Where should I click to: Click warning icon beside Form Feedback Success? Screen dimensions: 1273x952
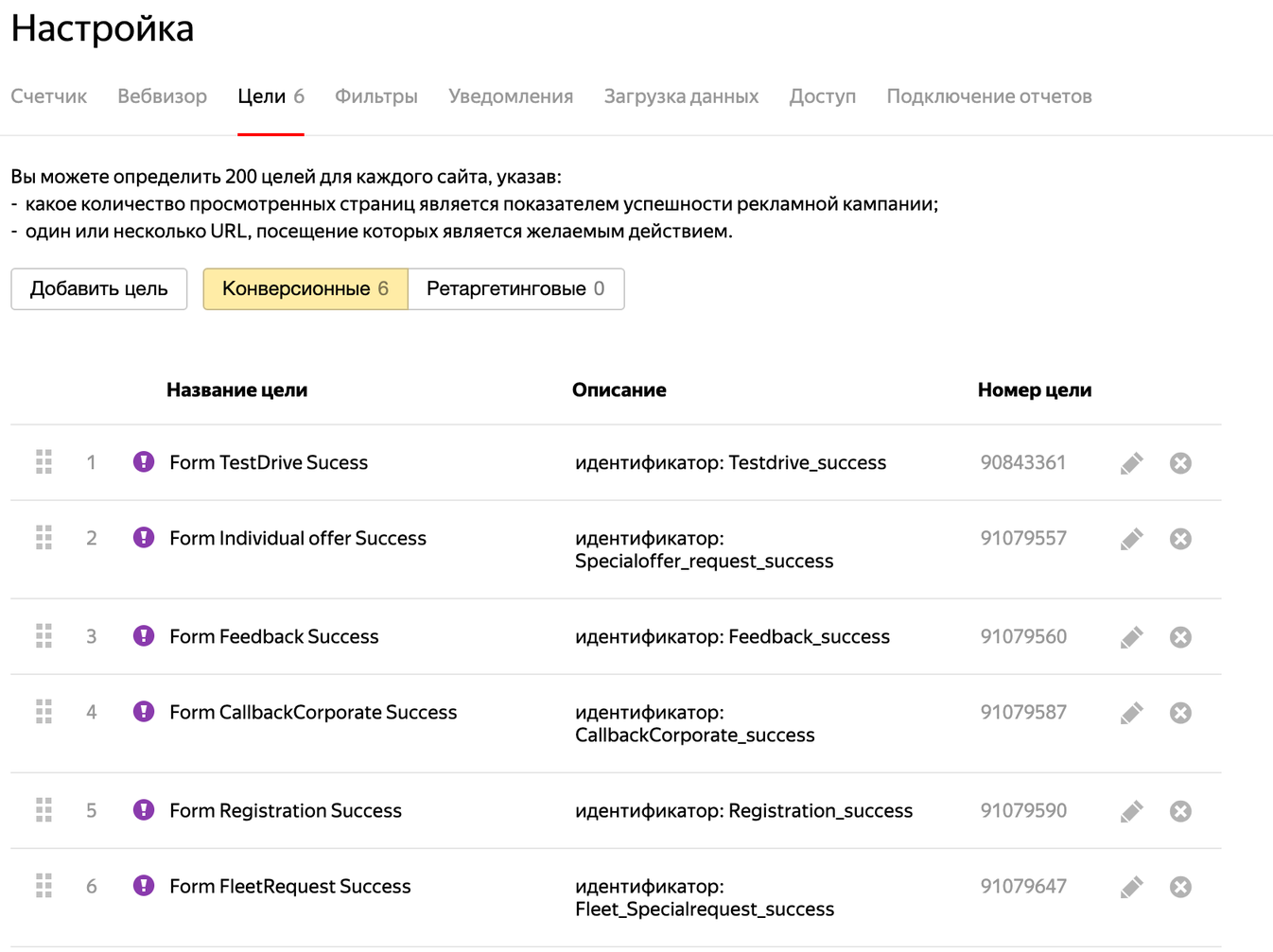click(144, 635)
